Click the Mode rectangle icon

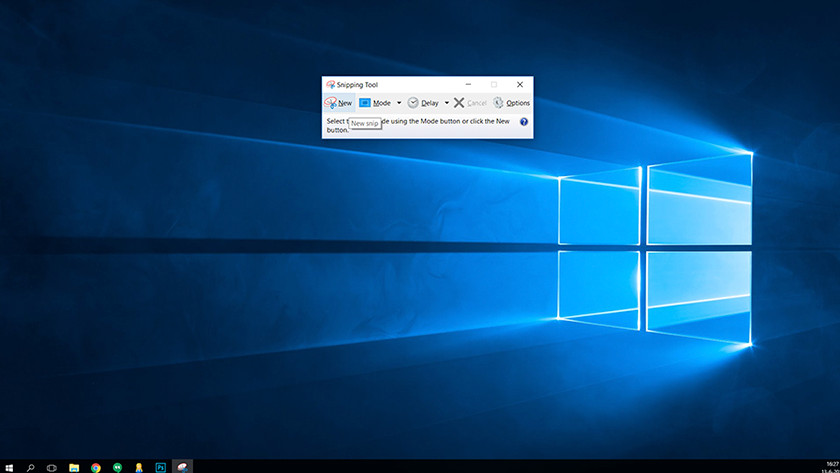coord(365,103)
